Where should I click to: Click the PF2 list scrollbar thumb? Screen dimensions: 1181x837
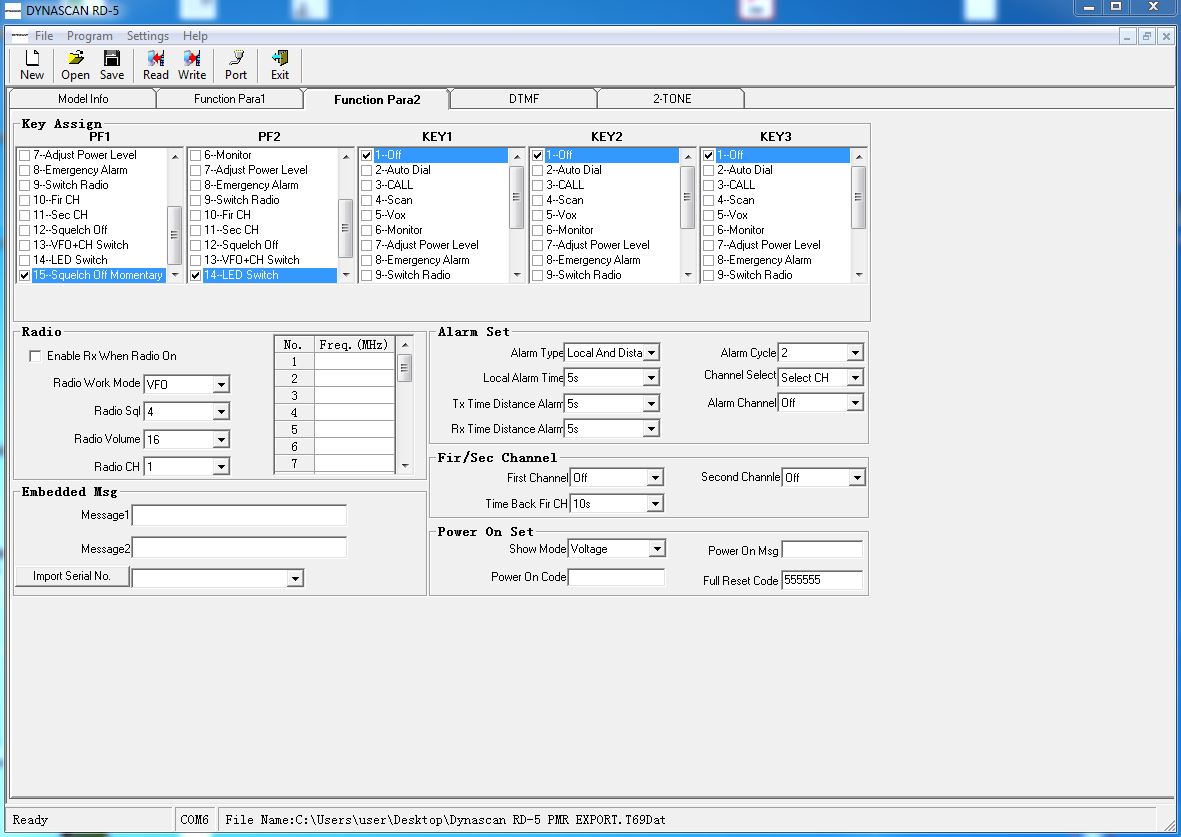(x=346, y=228)
